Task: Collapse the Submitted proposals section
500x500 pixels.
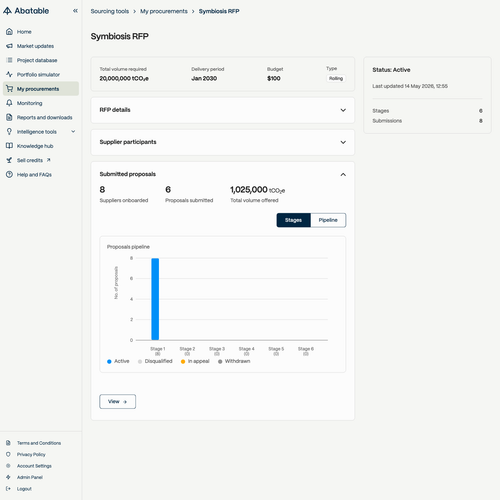Action: [x=343, y=174]
